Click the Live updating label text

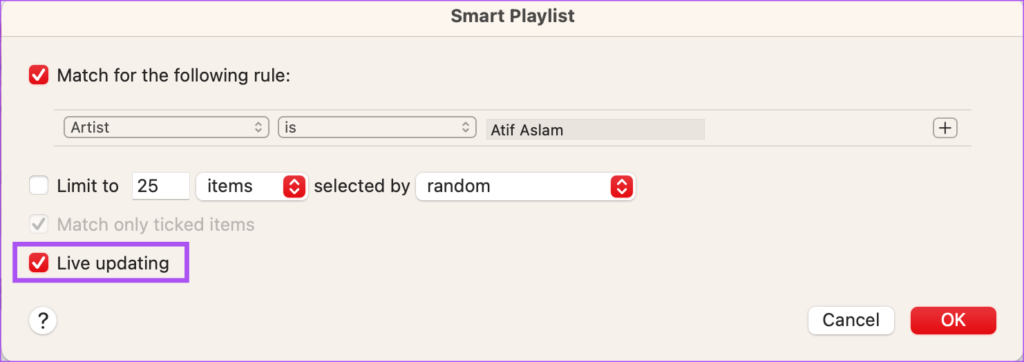[x=113, y=263]
